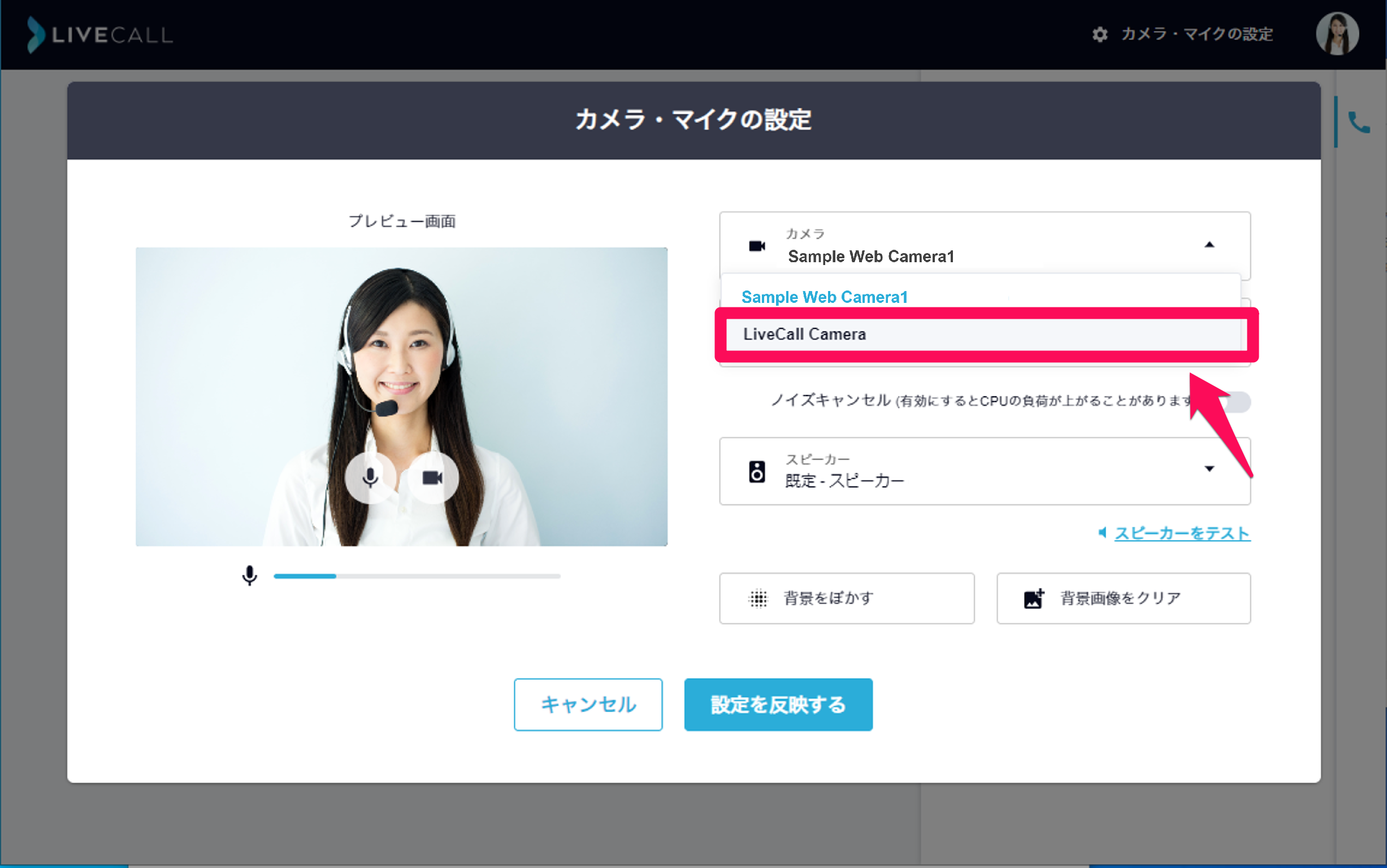Click the ノイズキャンセル label text

[x=831, y=400]
